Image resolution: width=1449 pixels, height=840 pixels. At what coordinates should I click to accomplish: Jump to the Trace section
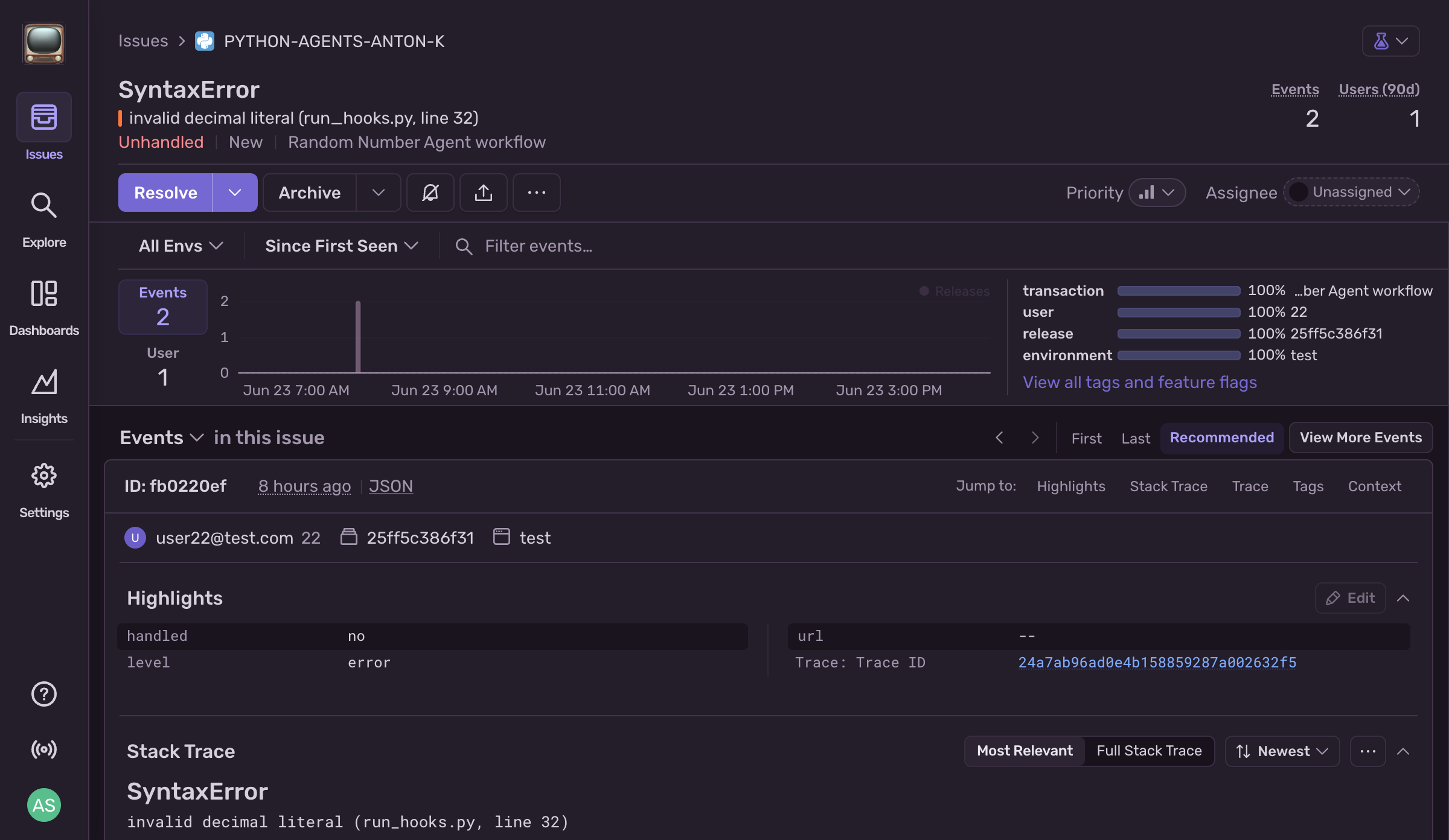pos(1250,486)
